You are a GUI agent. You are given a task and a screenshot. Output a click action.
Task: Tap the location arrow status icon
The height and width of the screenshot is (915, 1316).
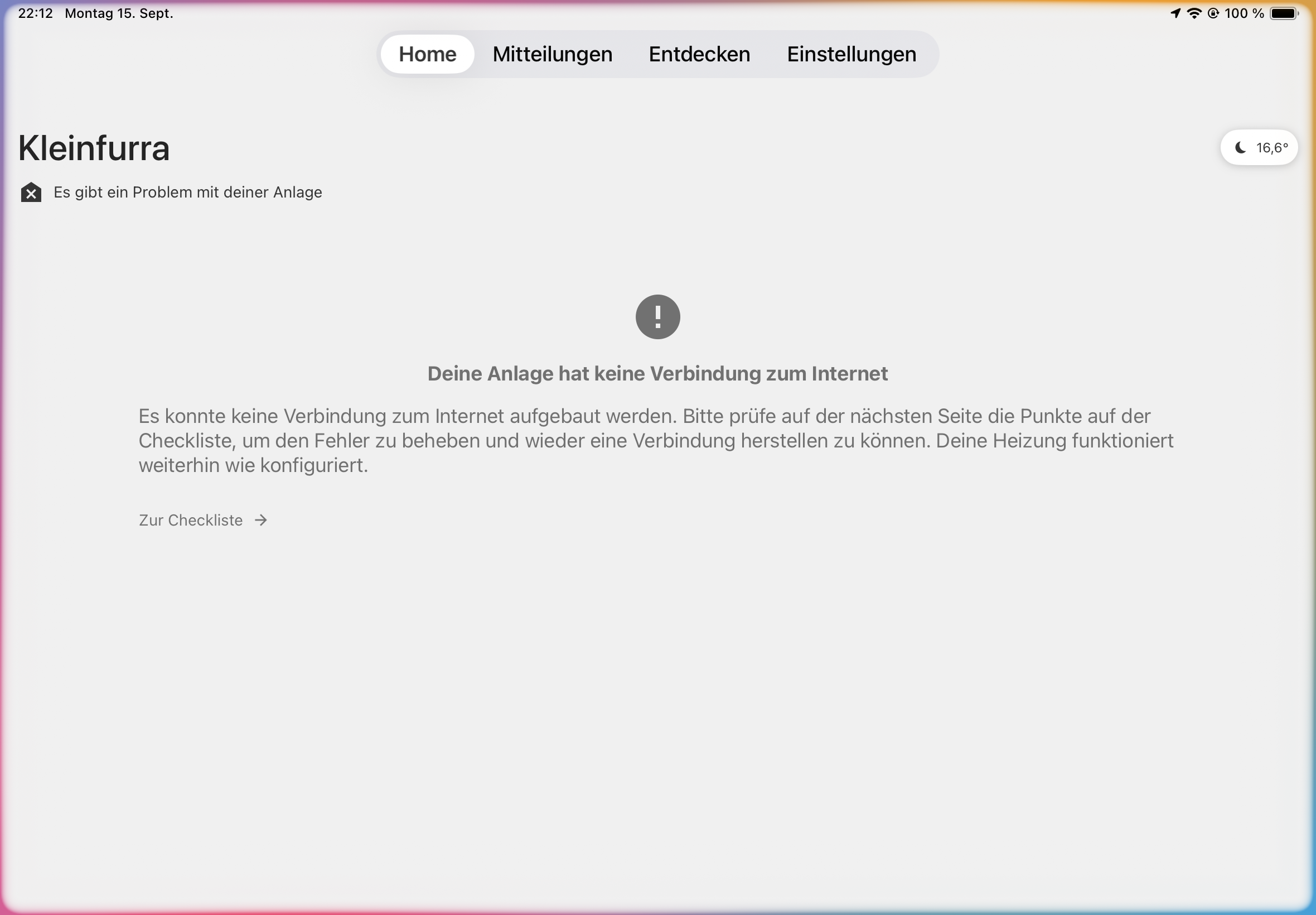pos(1175,13)
